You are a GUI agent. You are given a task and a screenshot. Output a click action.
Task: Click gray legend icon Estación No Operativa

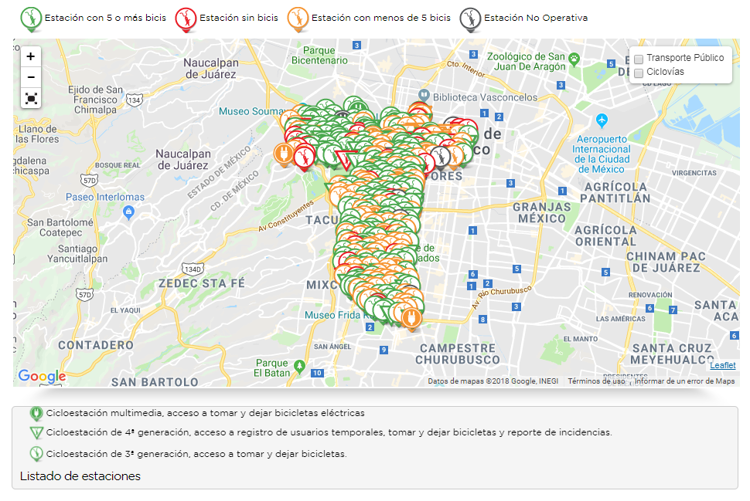(470, 19)
